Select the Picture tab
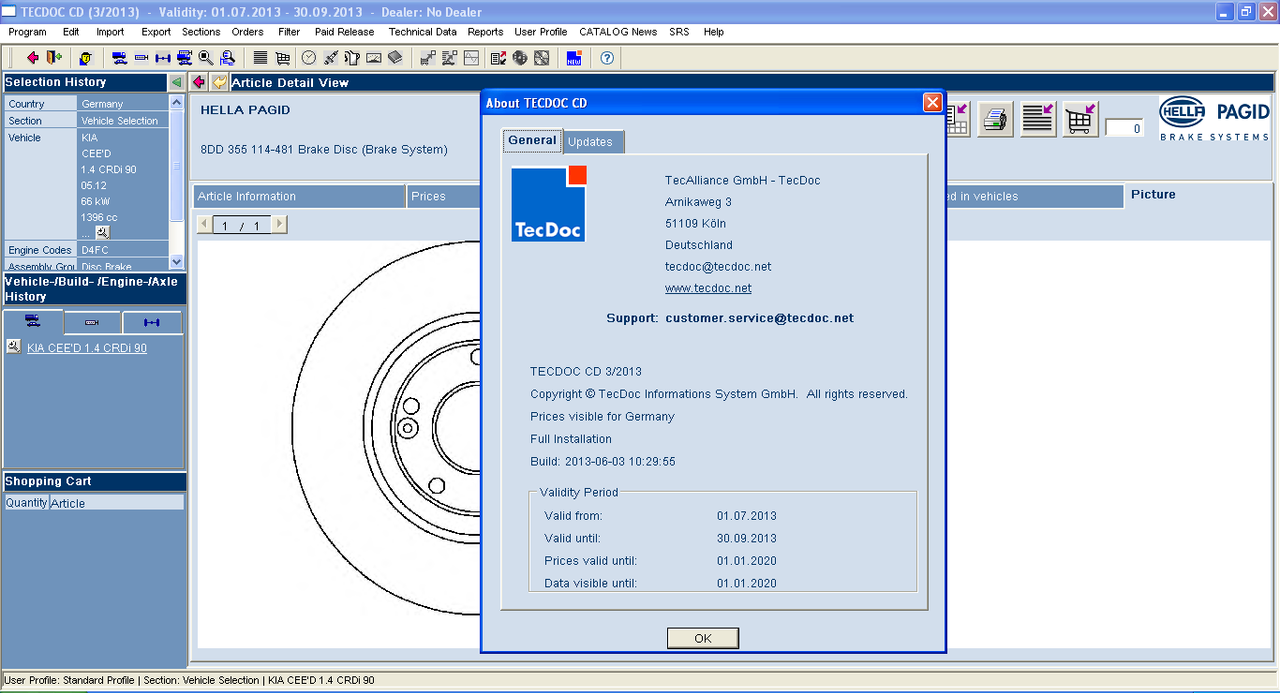The width and height of the screenshot is (1280, 693). click(x=1153, y=195)
